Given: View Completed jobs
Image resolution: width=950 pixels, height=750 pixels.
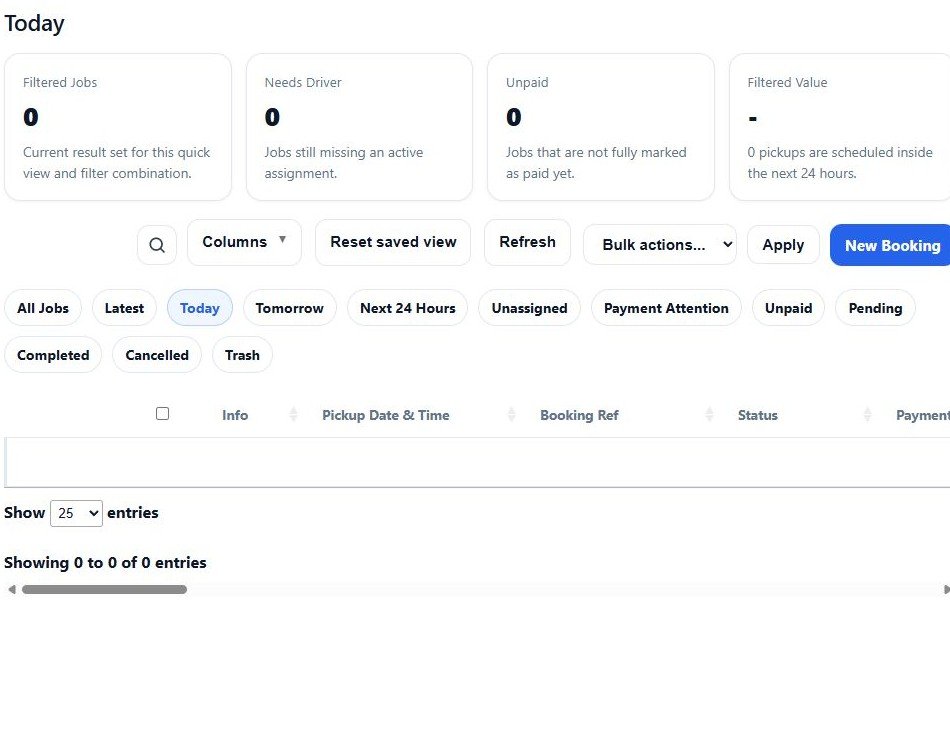Looking at the screenshot, I should click(x=53, y=355).
